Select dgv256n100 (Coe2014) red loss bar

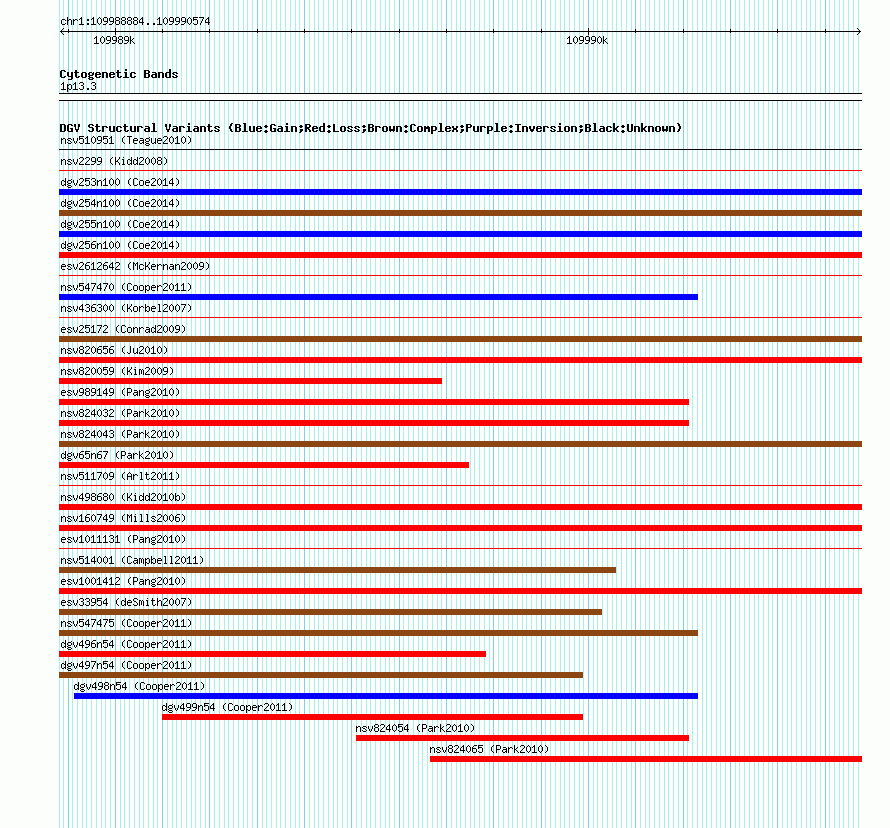(x=460, y=255)
